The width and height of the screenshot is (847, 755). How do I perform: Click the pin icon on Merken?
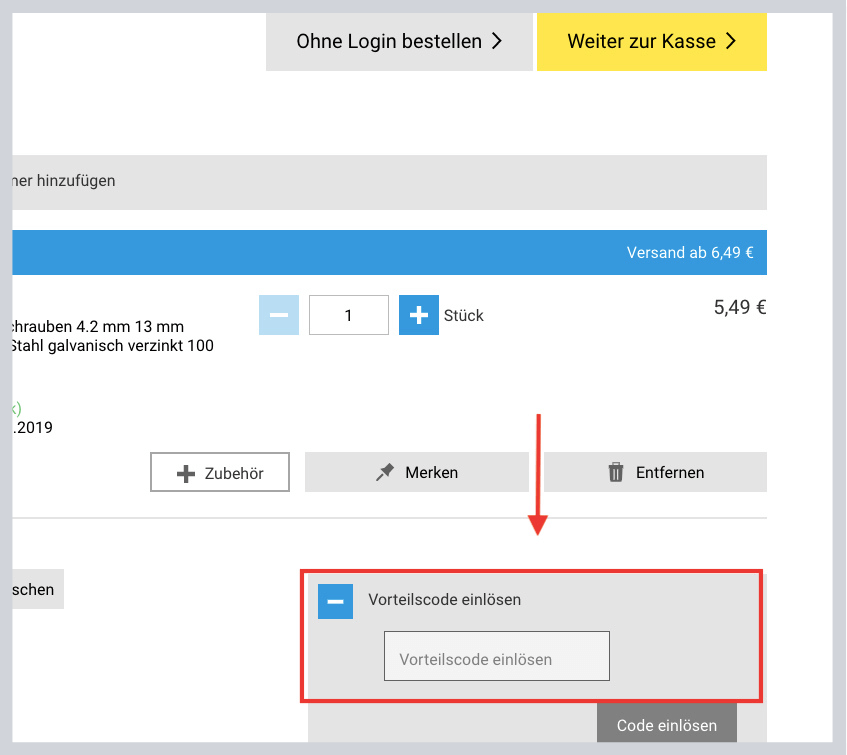click(385, 472)
